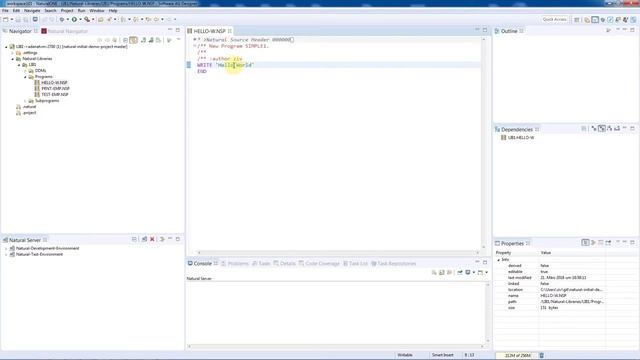Click the Console pin icon
The image size is (640, 360).
pos(460,273)
